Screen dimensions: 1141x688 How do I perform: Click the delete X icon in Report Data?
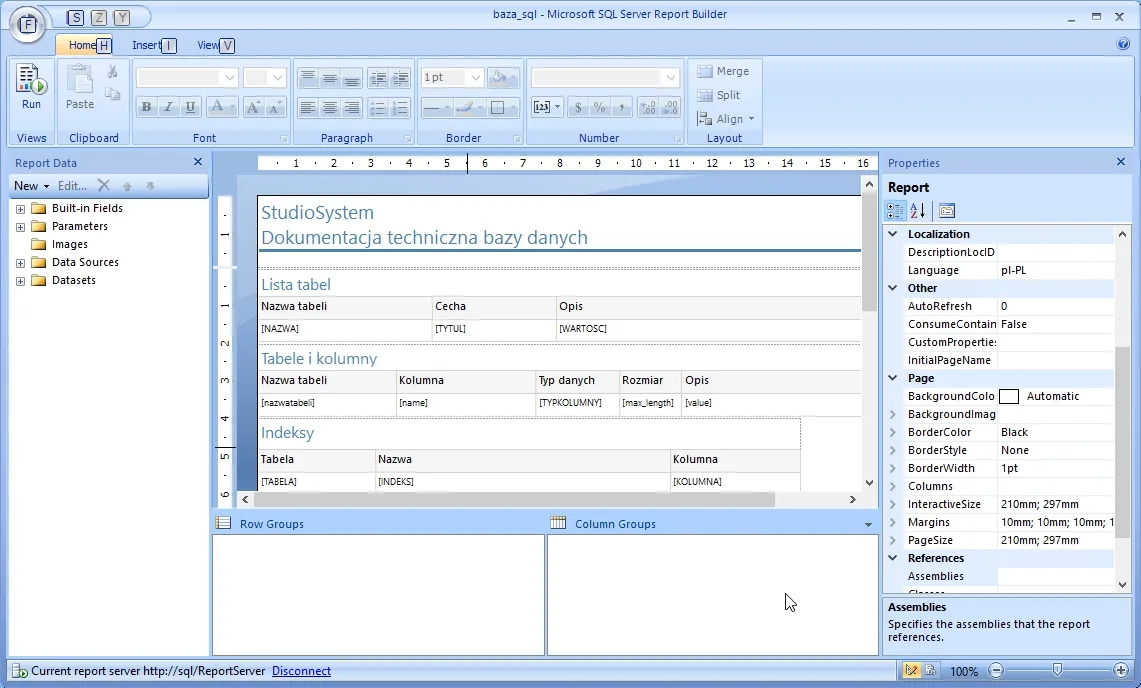pos(104,186)
